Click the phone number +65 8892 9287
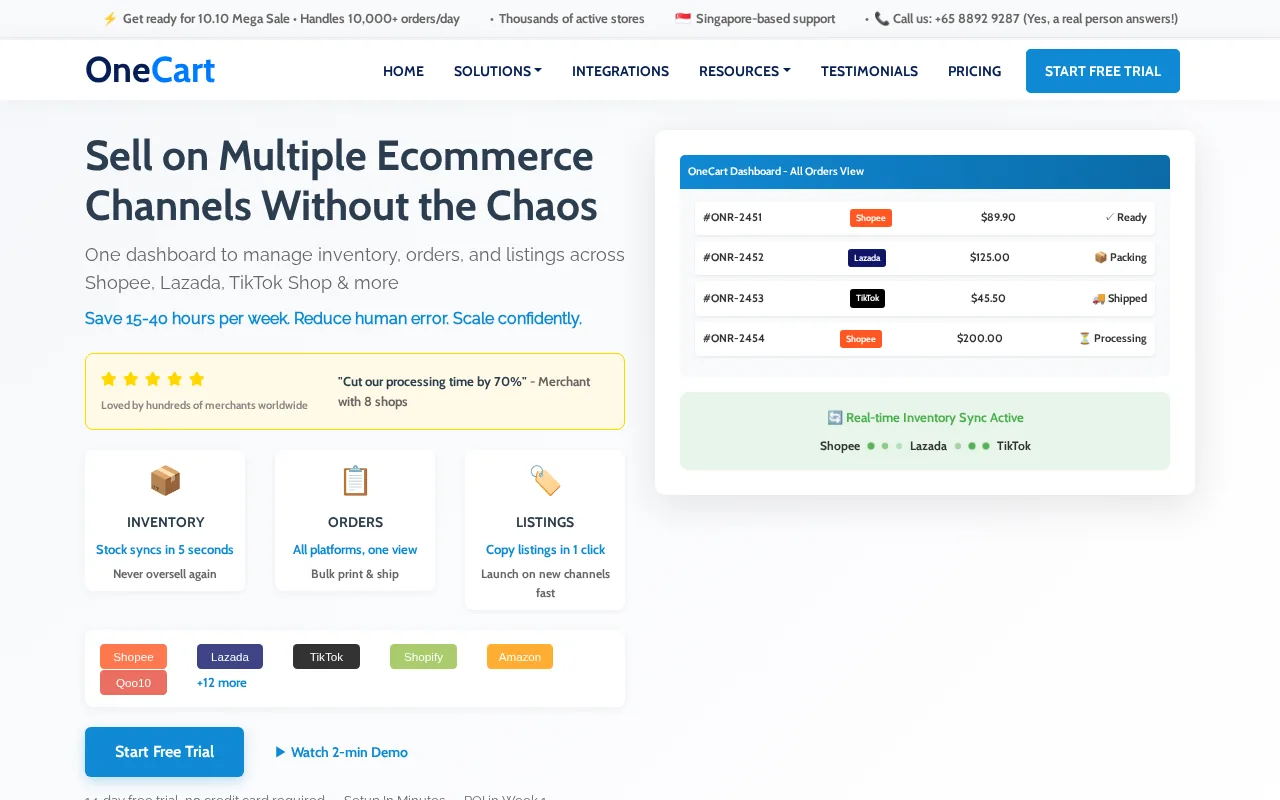1280x800 pixels. [977, 19]
